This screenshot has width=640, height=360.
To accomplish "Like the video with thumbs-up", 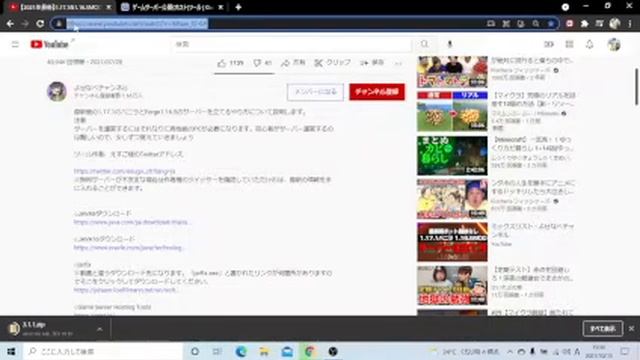I will click(230, 63).
